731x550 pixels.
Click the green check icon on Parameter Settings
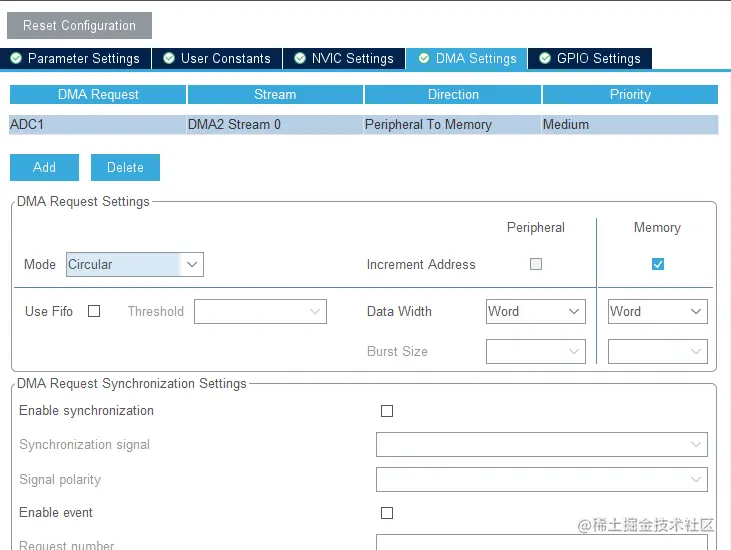point(16,58)
